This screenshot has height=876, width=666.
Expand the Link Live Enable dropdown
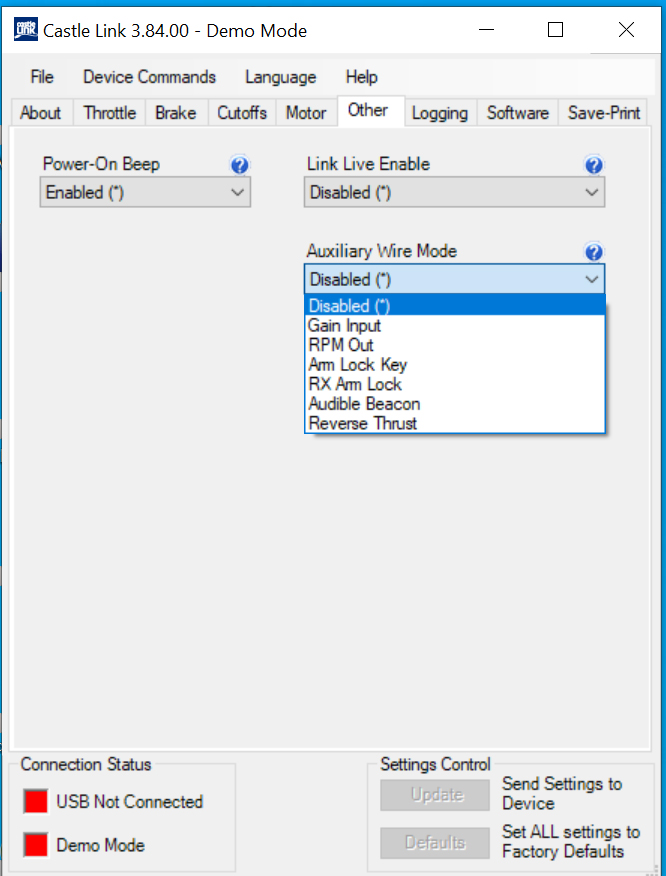tap(454, 193)
